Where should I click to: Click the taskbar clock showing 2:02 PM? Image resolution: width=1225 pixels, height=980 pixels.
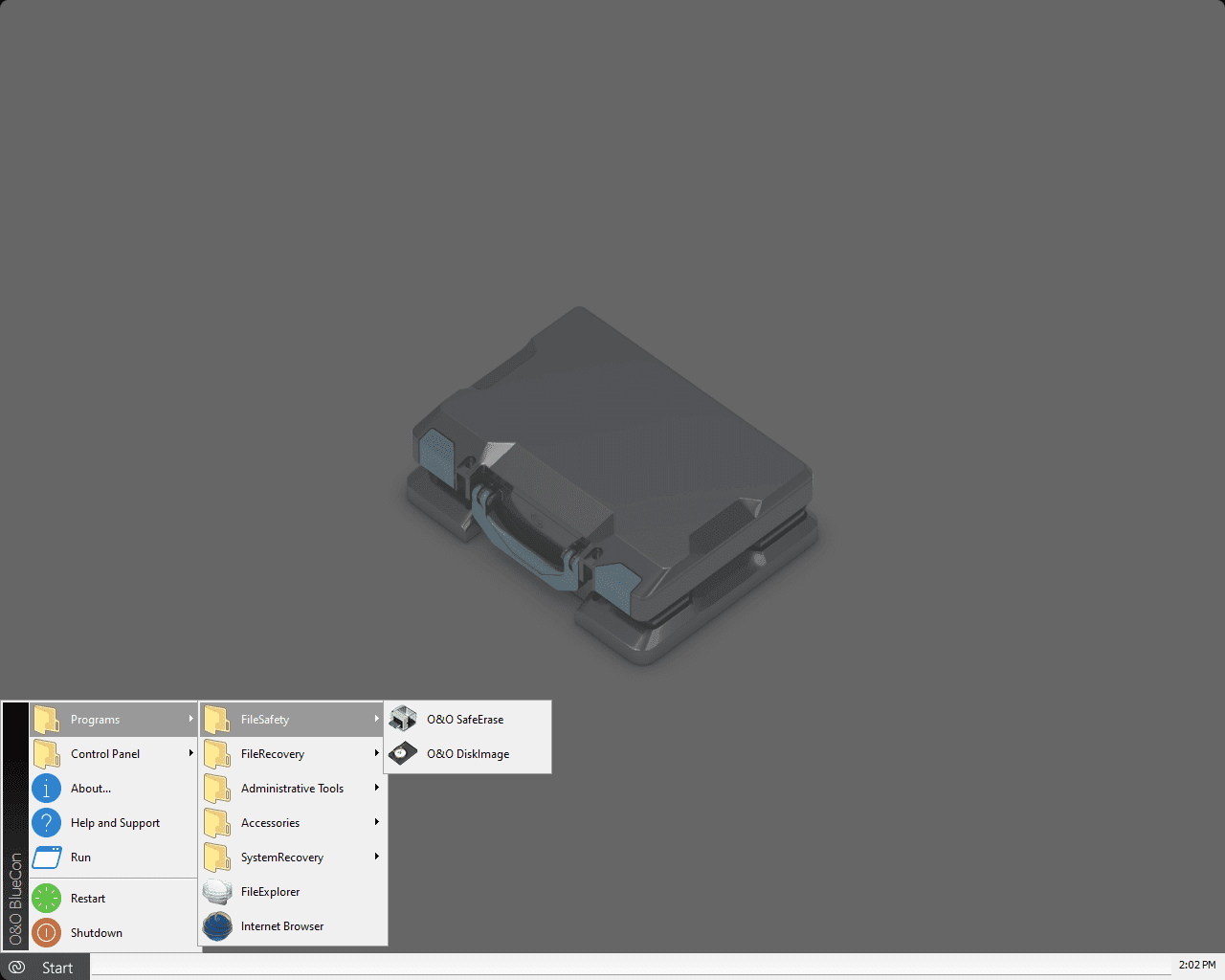pyautogui.click(x=1197, y=965)
